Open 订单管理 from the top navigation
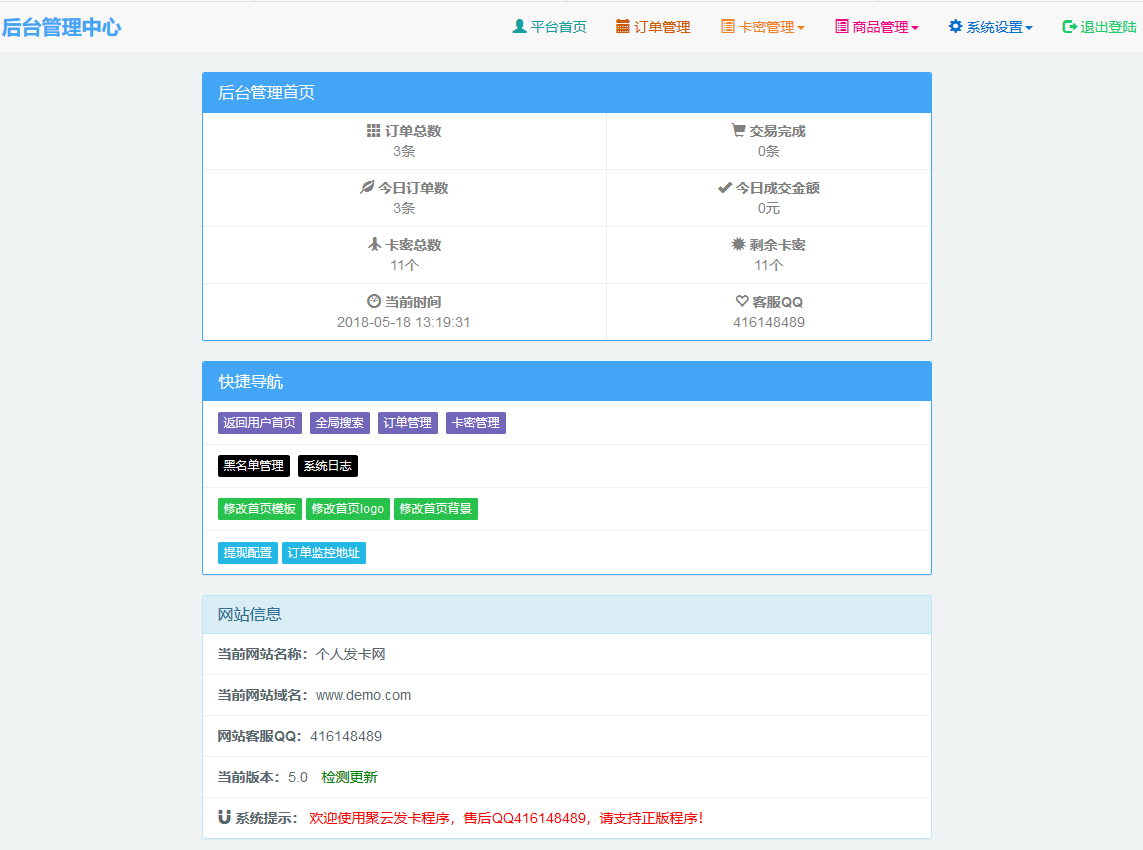This screenshot has height=850, width=1143. point(662,28)
